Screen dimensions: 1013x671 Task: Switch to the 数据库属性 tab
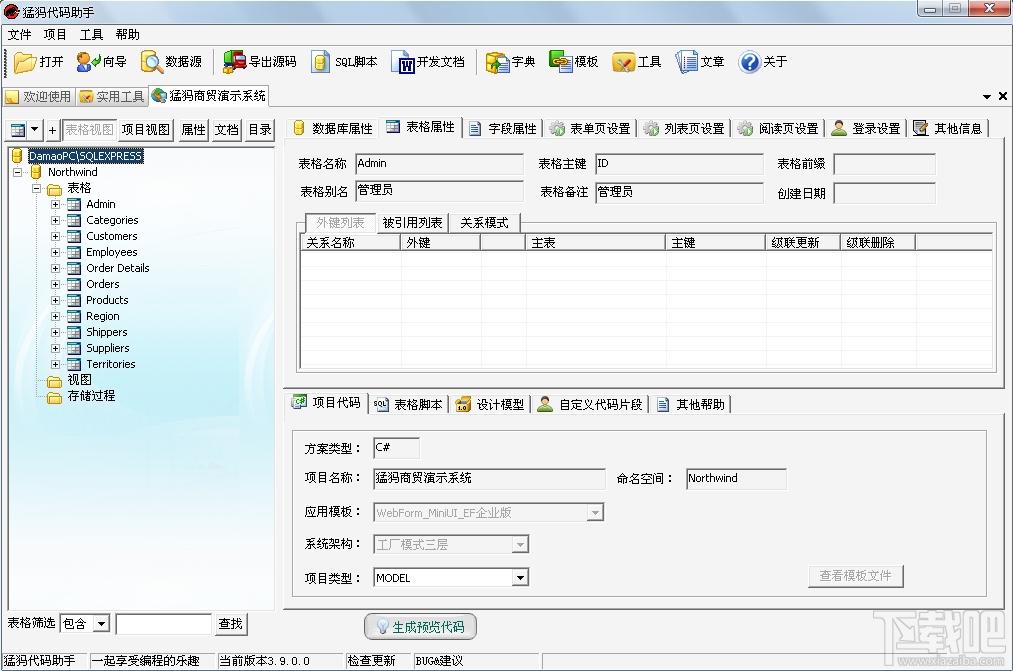point(333,129)
